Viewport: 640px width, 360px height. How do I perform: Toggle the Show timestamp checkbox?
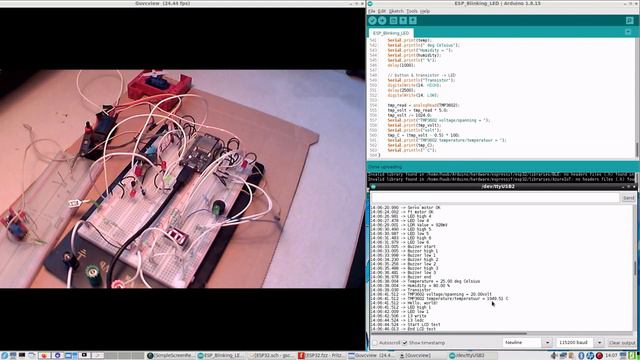pyautogui.click(x=405, y=343)
